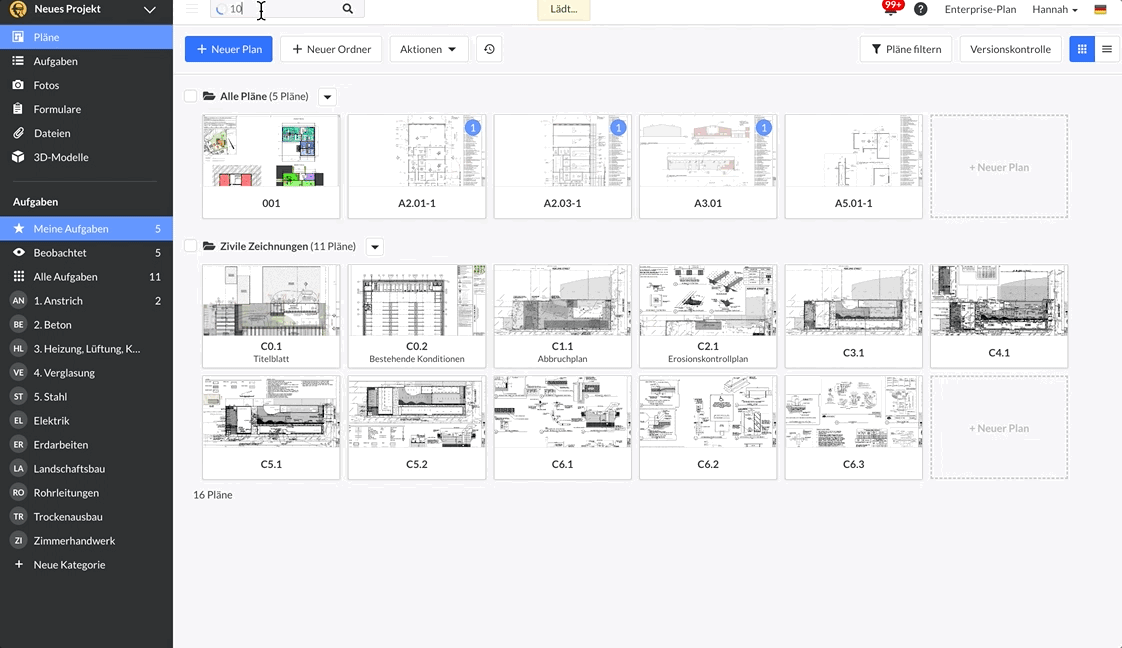Click the Alle Aufgaben grid icon

coord(19,277)
